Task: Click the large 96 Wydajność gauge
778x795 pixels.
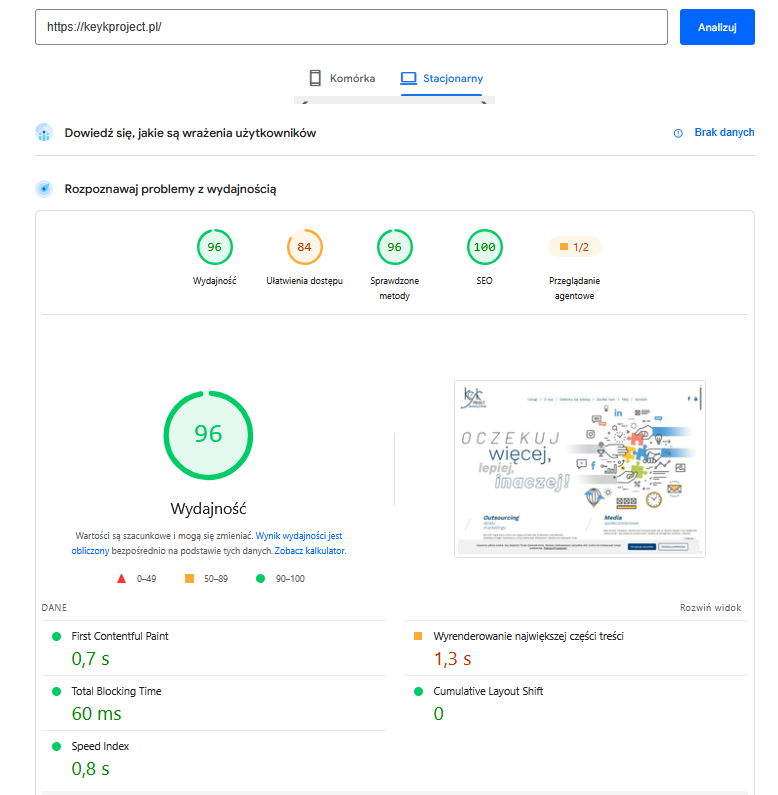Action: pos(208,435)
